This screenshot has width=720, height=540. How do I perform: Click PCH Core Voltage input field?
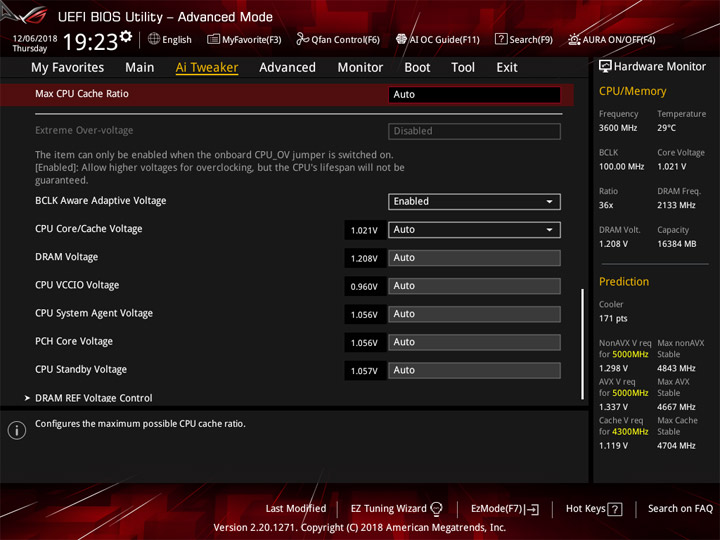click(474, 342)
